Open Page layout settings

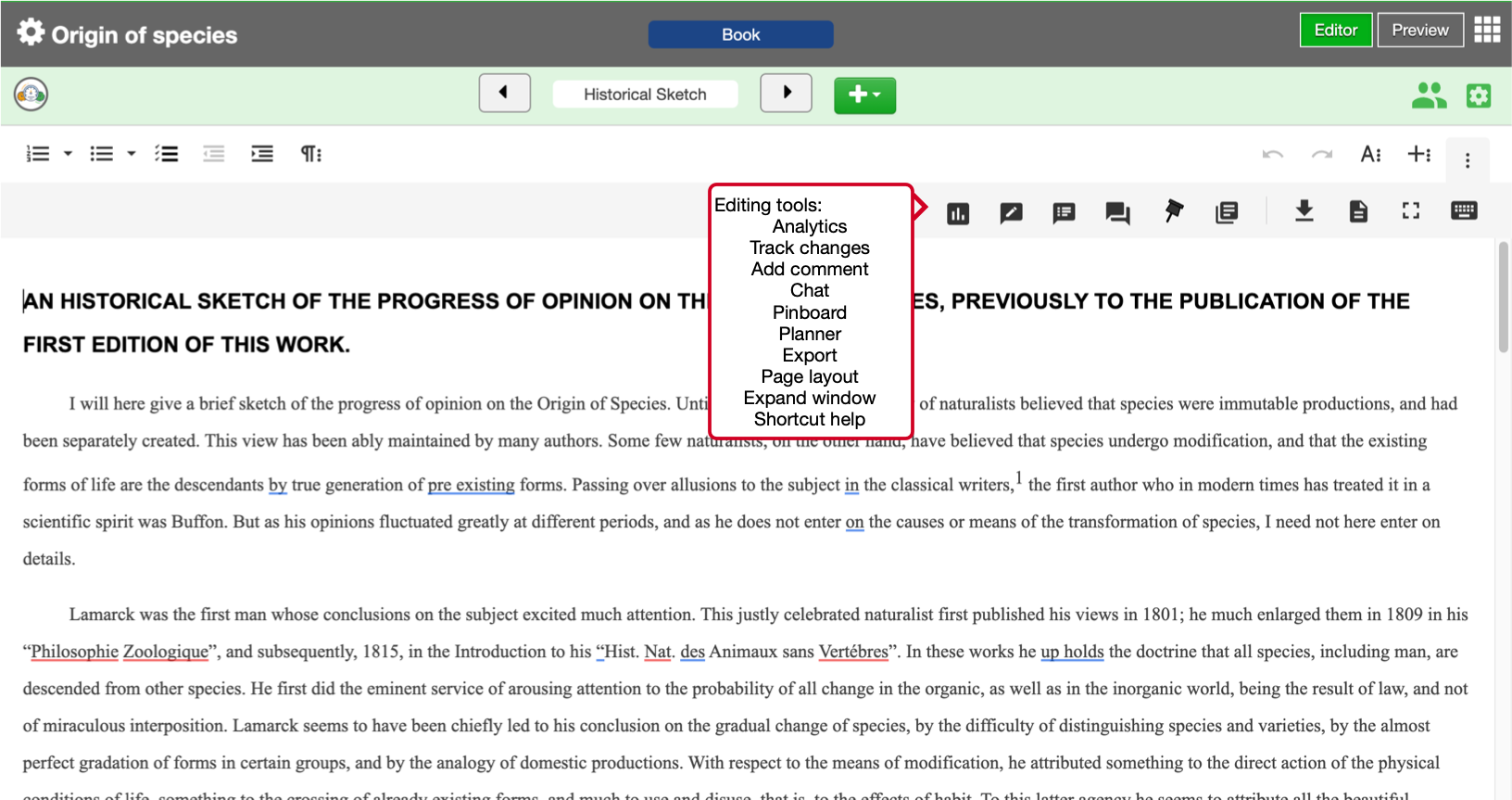pyautogui.click(x=1358, y=211)
